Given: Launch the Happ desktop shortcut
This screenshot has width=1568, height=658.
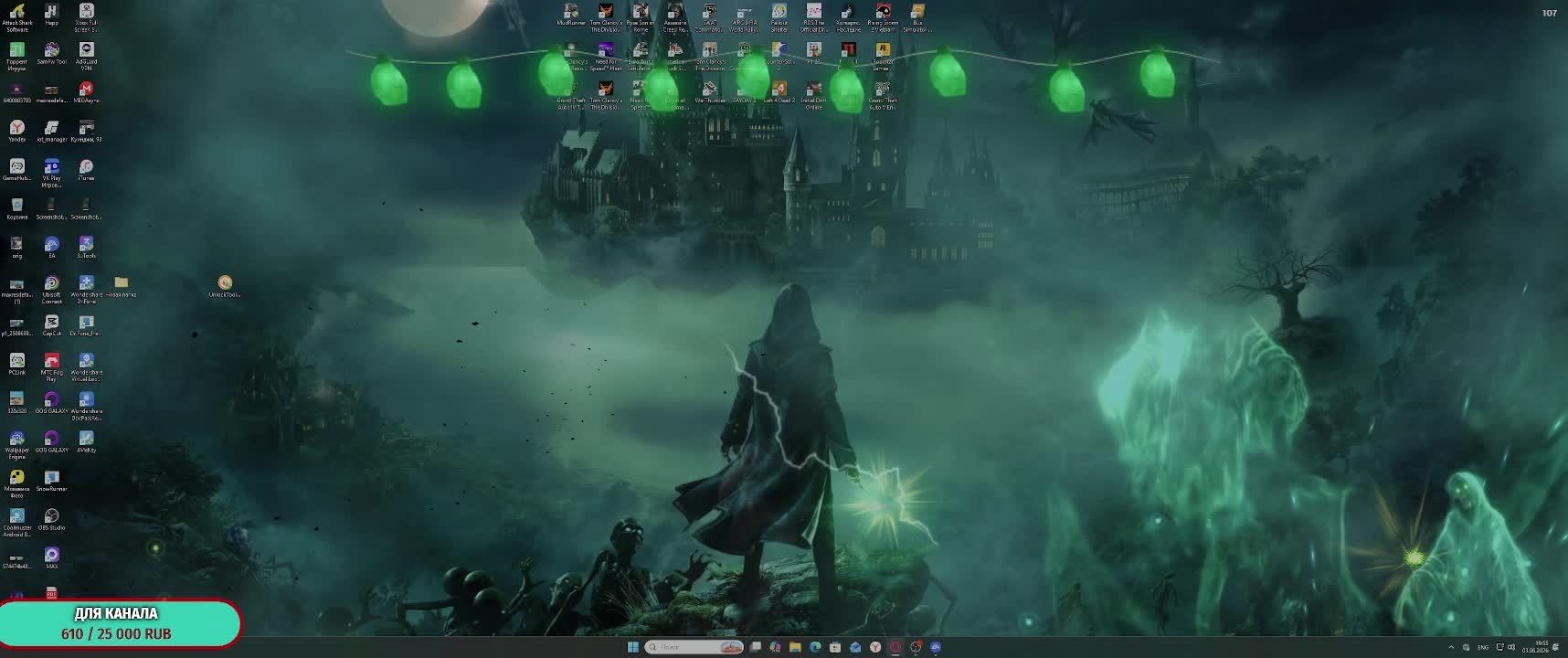Looking at the screenshot, I should (x=51, y=16).
